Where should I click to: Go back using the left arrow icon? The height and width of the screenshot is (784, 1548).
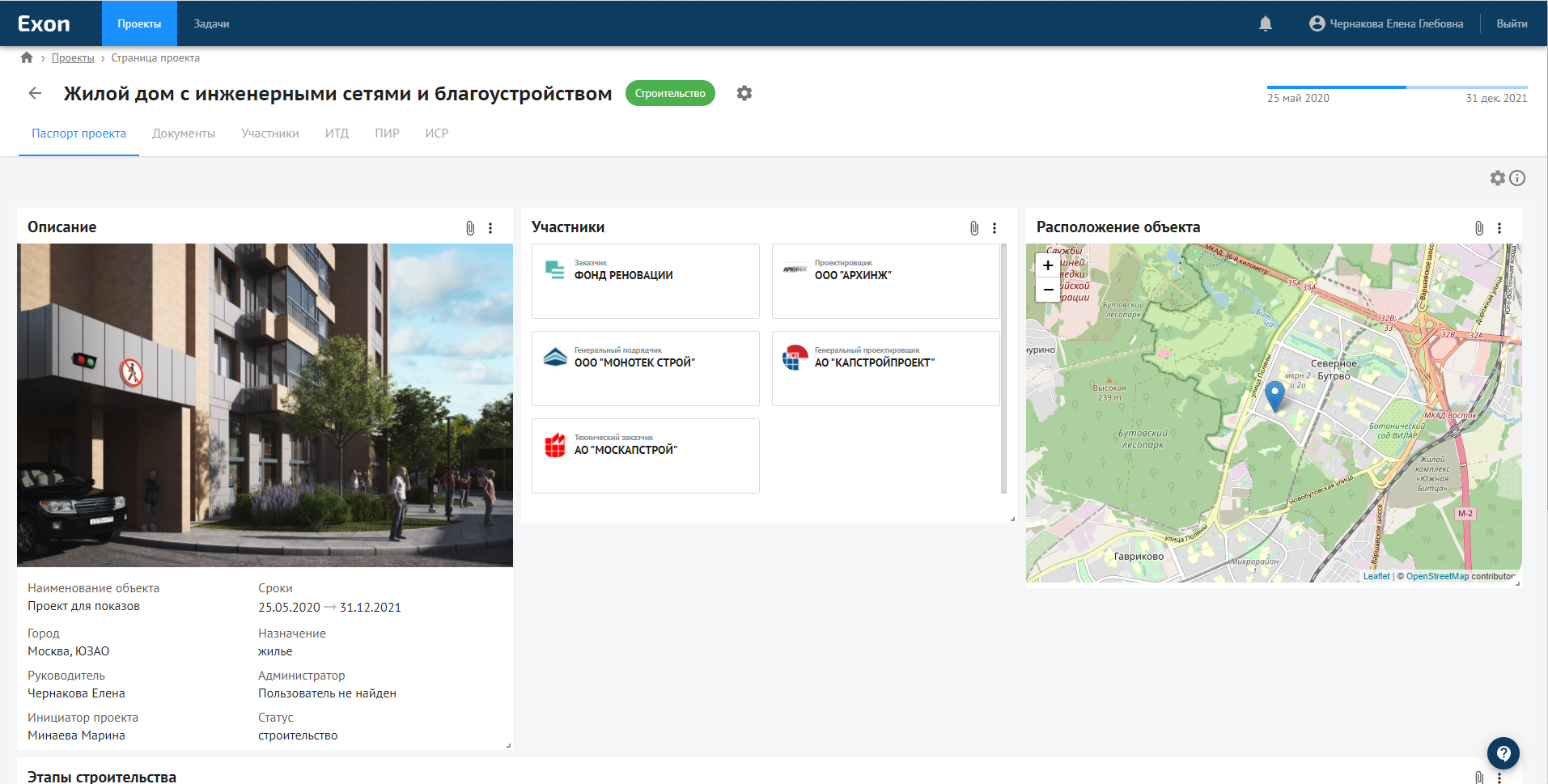point(35,93)
